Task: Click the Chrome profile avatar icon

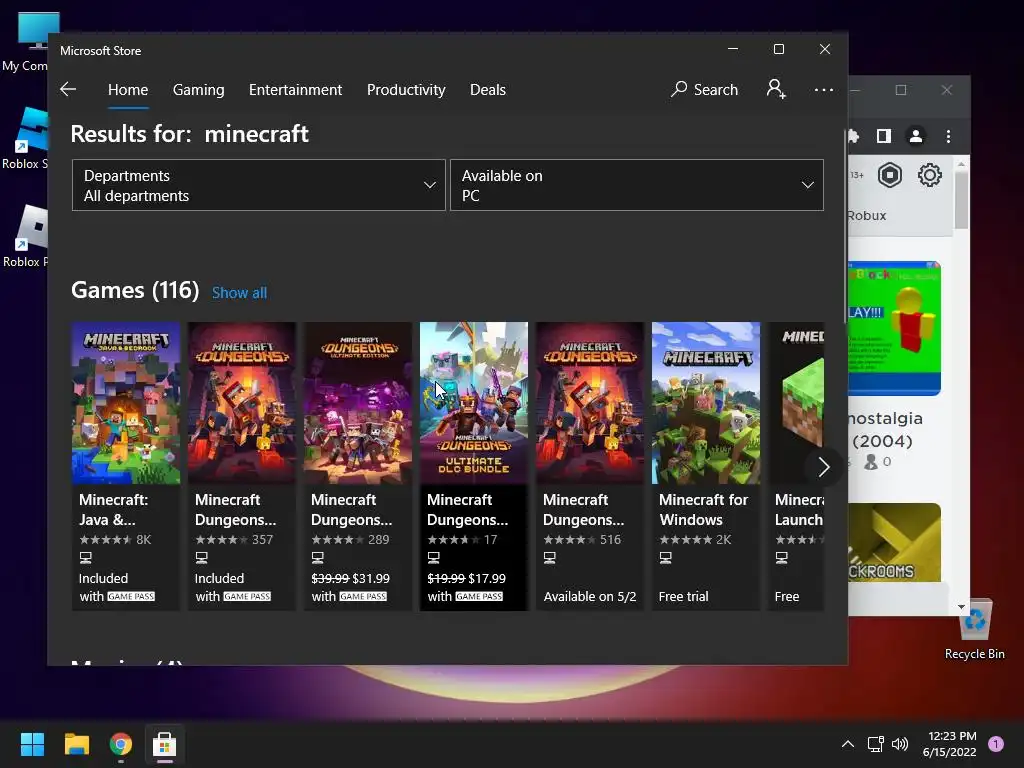Action: pos(916,136)
